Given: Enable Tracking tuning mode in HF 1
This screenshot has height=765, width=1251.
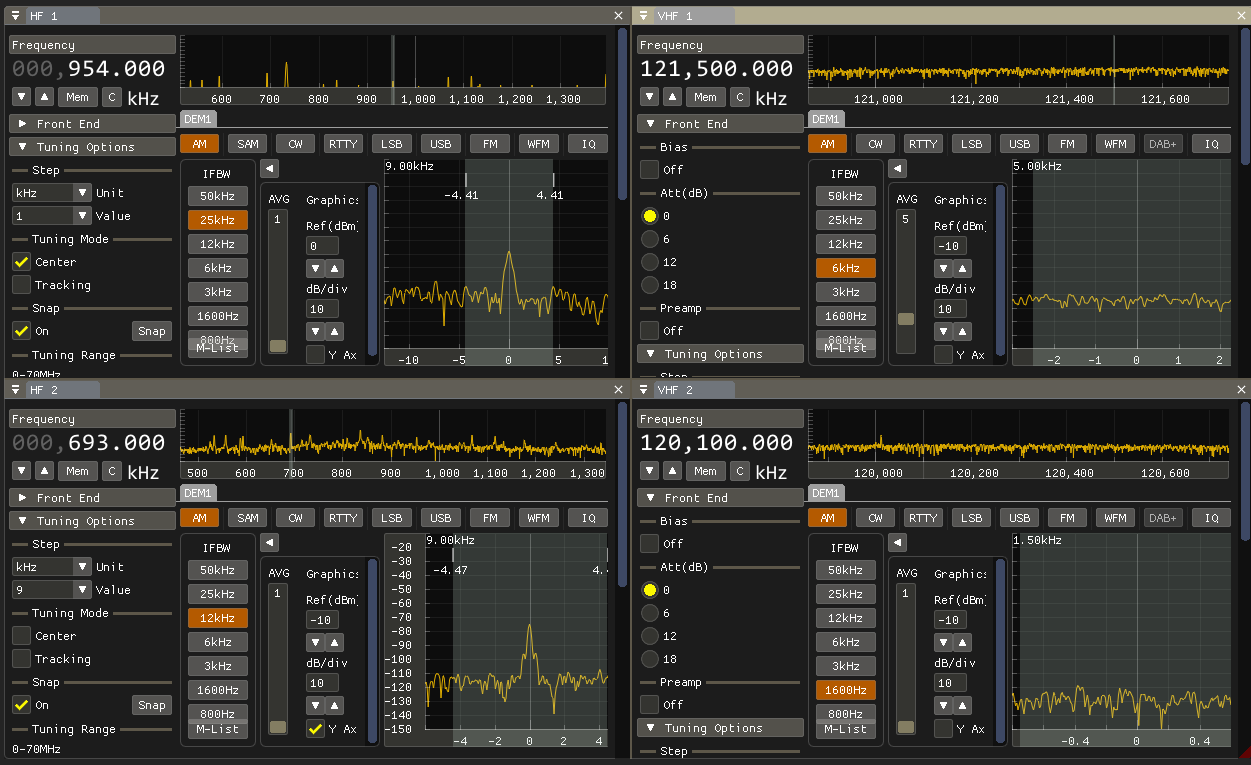Looking at the screenshot, I should pyautogui.click(x=22, y=285).
